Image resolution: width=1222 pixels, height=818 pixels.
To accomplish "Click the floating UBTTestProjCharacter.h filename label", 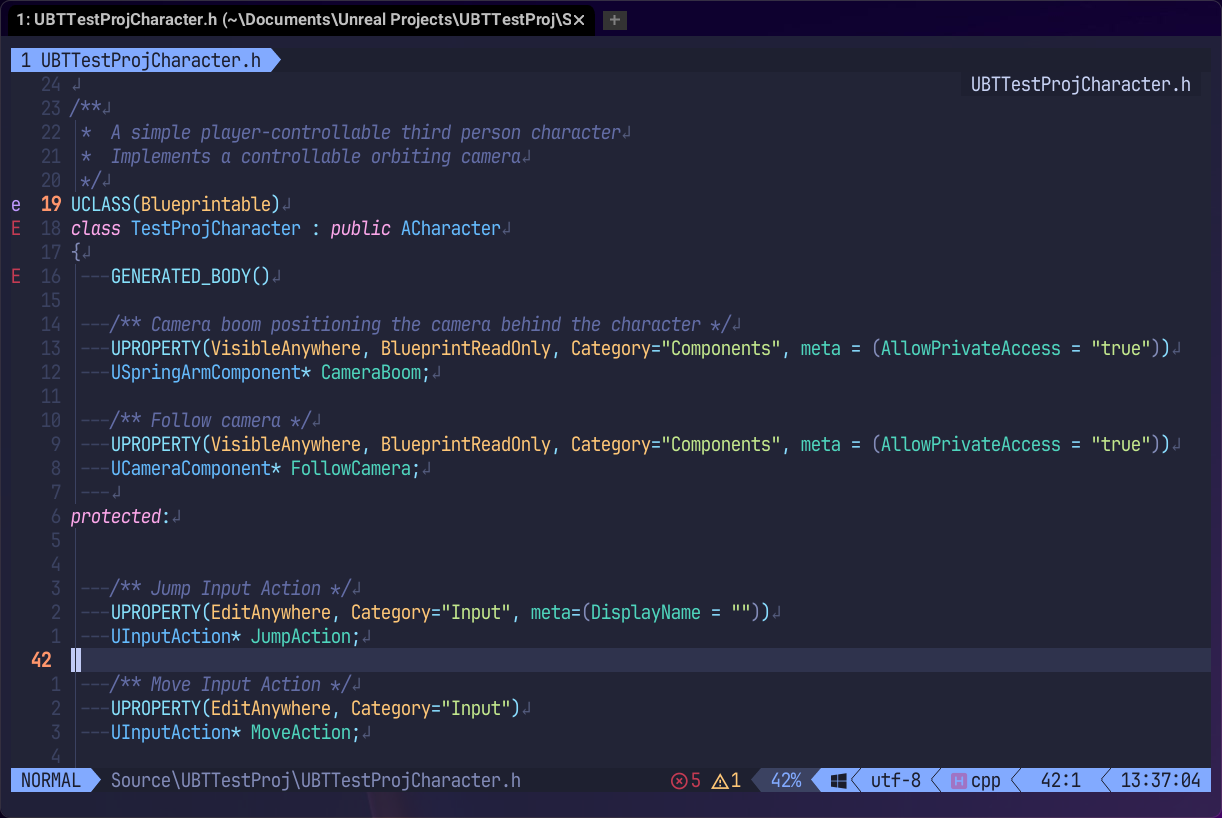I will coord(1081,85).
